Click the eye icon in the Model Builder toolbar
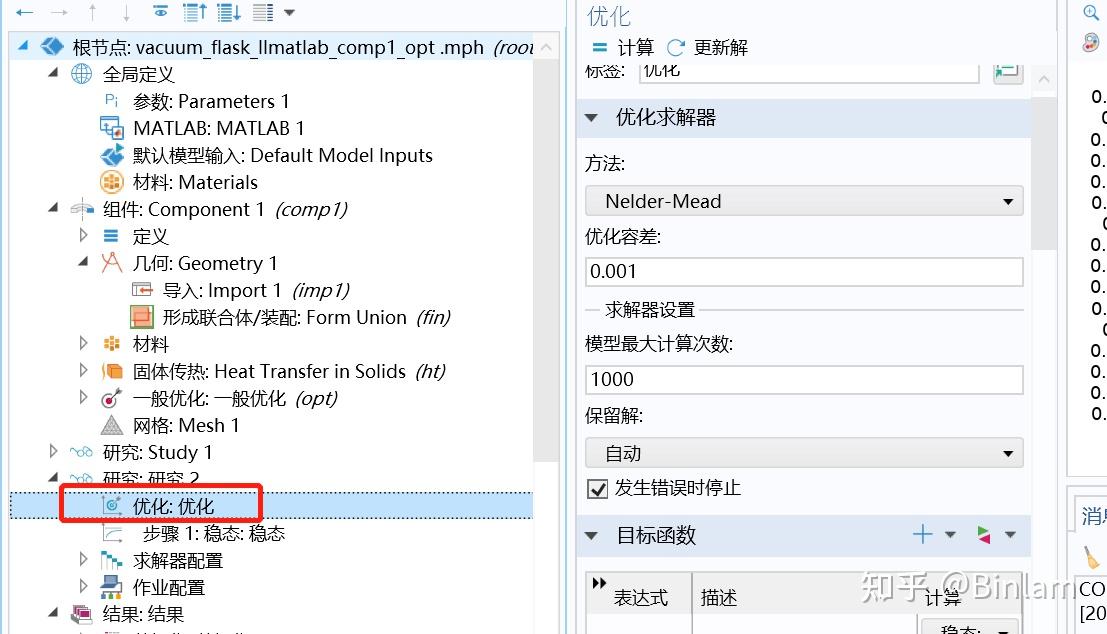 tap(160, 13)
